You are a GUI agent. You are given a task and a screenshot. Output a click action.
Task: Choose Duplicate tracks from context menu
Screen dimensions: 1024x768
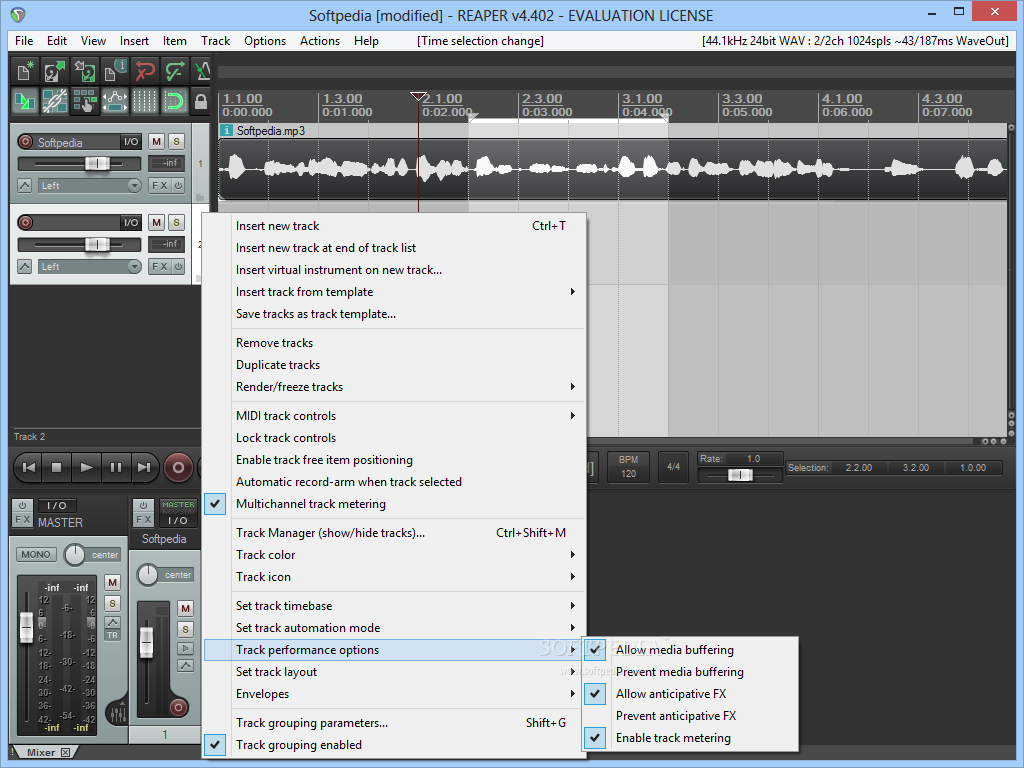coord(394,365)
